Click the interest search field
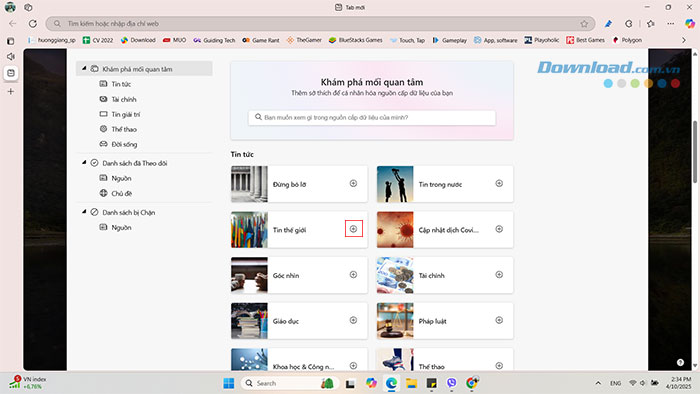700x394 pixels. [372, 117]
